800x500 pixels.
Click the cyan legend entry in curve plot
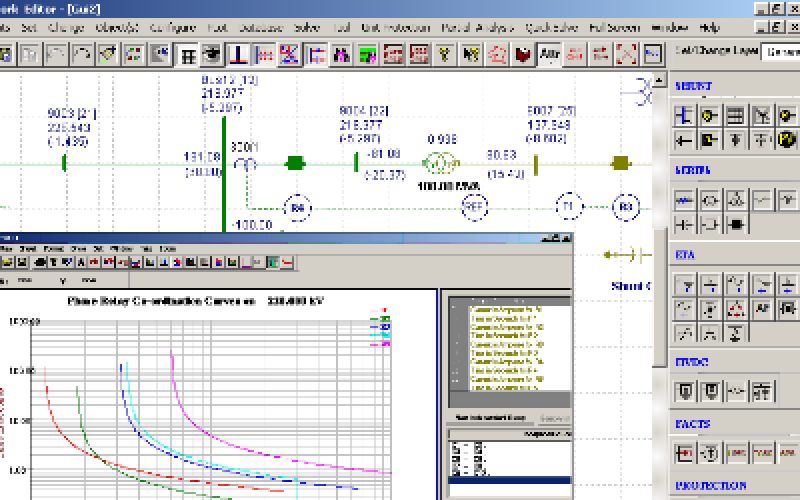click(x=379, y=336)
